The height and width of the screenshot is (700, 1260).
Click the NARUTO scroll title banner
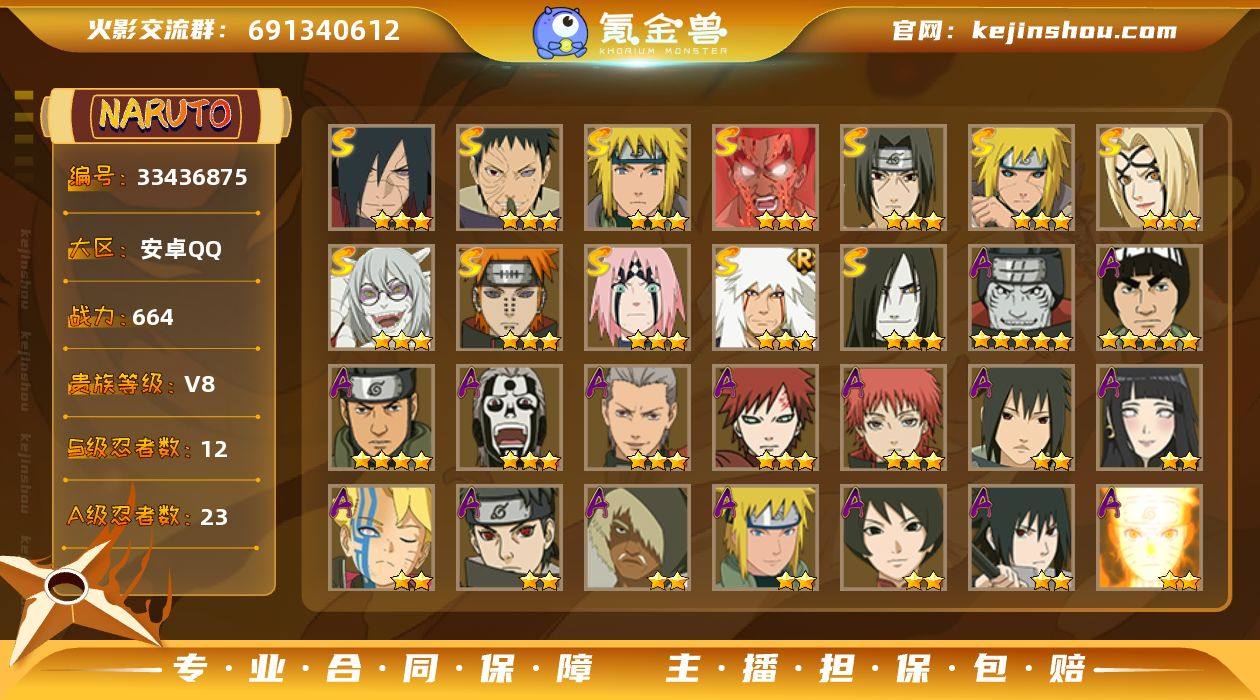(x=165, y=114)
